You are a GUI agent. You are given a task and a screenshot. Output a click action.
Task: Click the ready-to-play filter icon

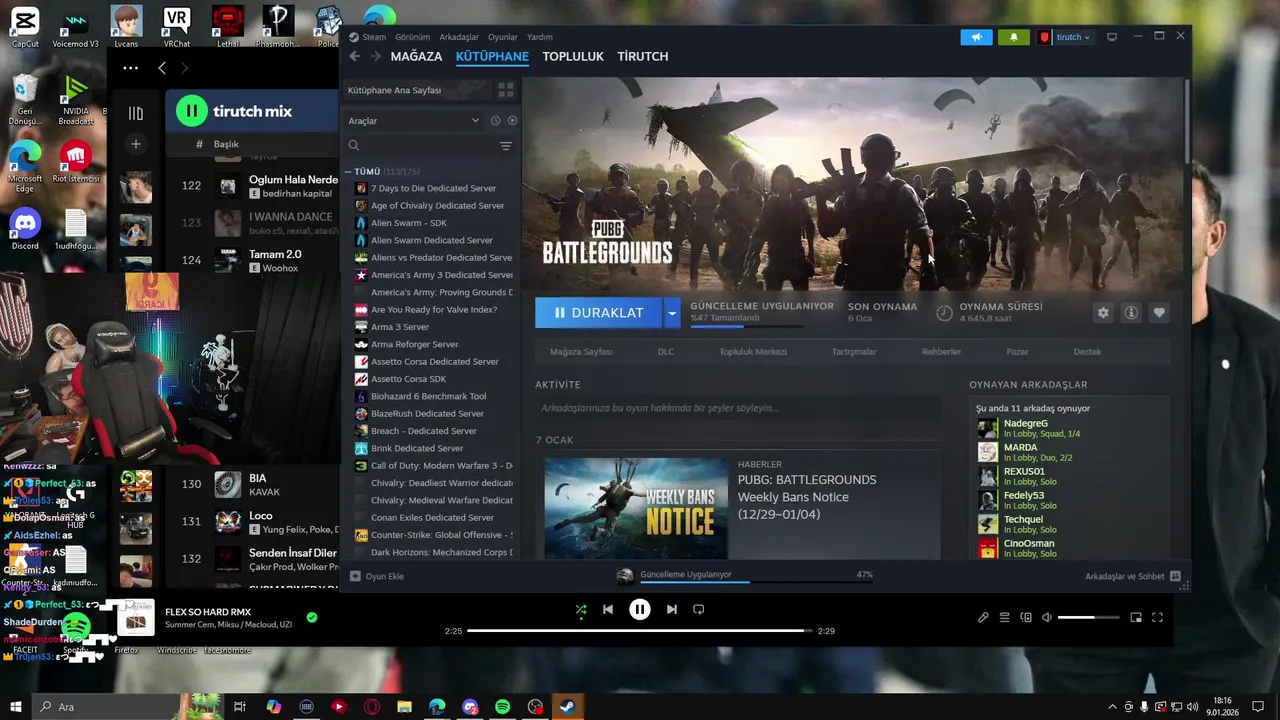[x=512, y=120]
